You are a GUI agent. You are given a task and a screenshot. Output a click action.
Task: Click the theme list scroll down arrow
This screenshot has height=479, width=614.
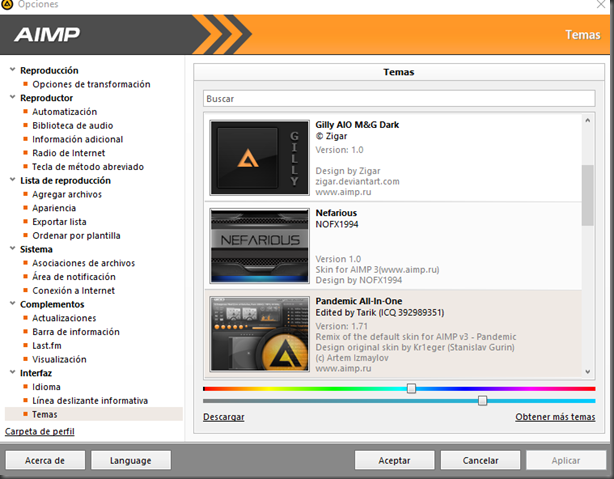coord(587,372)
